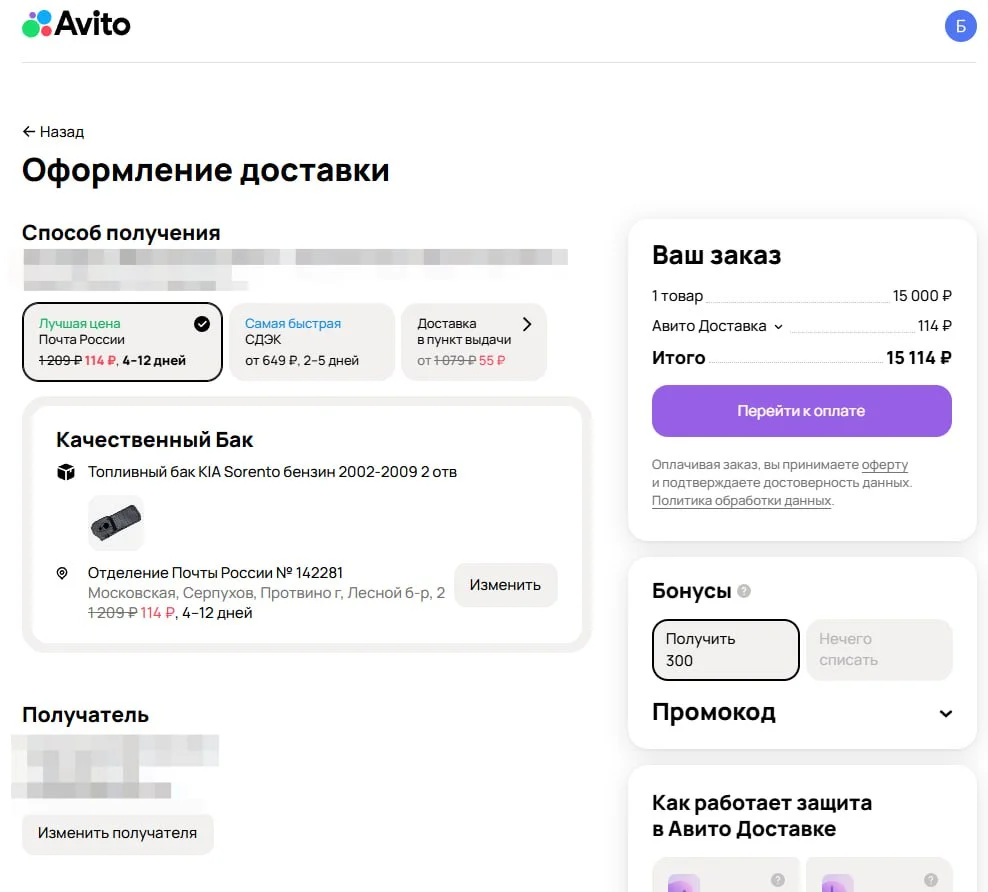The image size is (988, 892).
Task: Choose СДЭК Самая быстрая delivery option
Action: click(311, 342)
